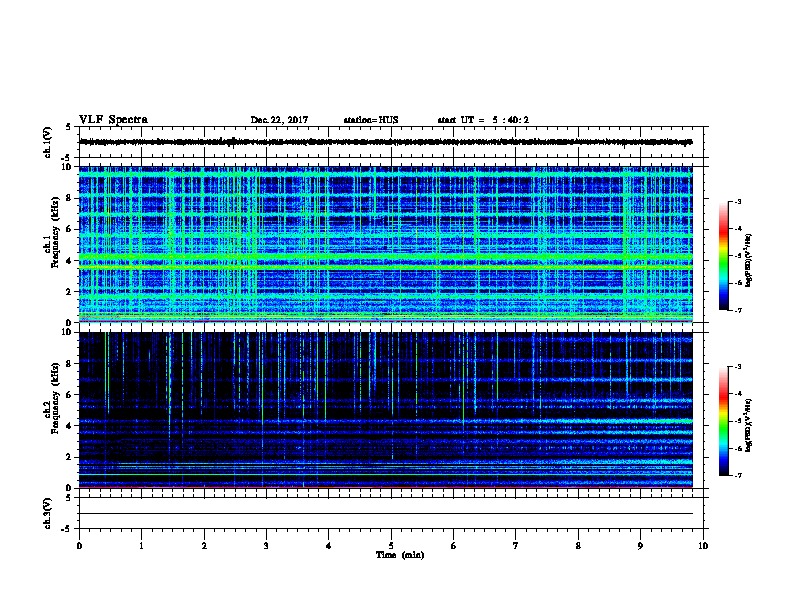Click the 'VLF Spectra' plot title

click(x=113, y=120)
